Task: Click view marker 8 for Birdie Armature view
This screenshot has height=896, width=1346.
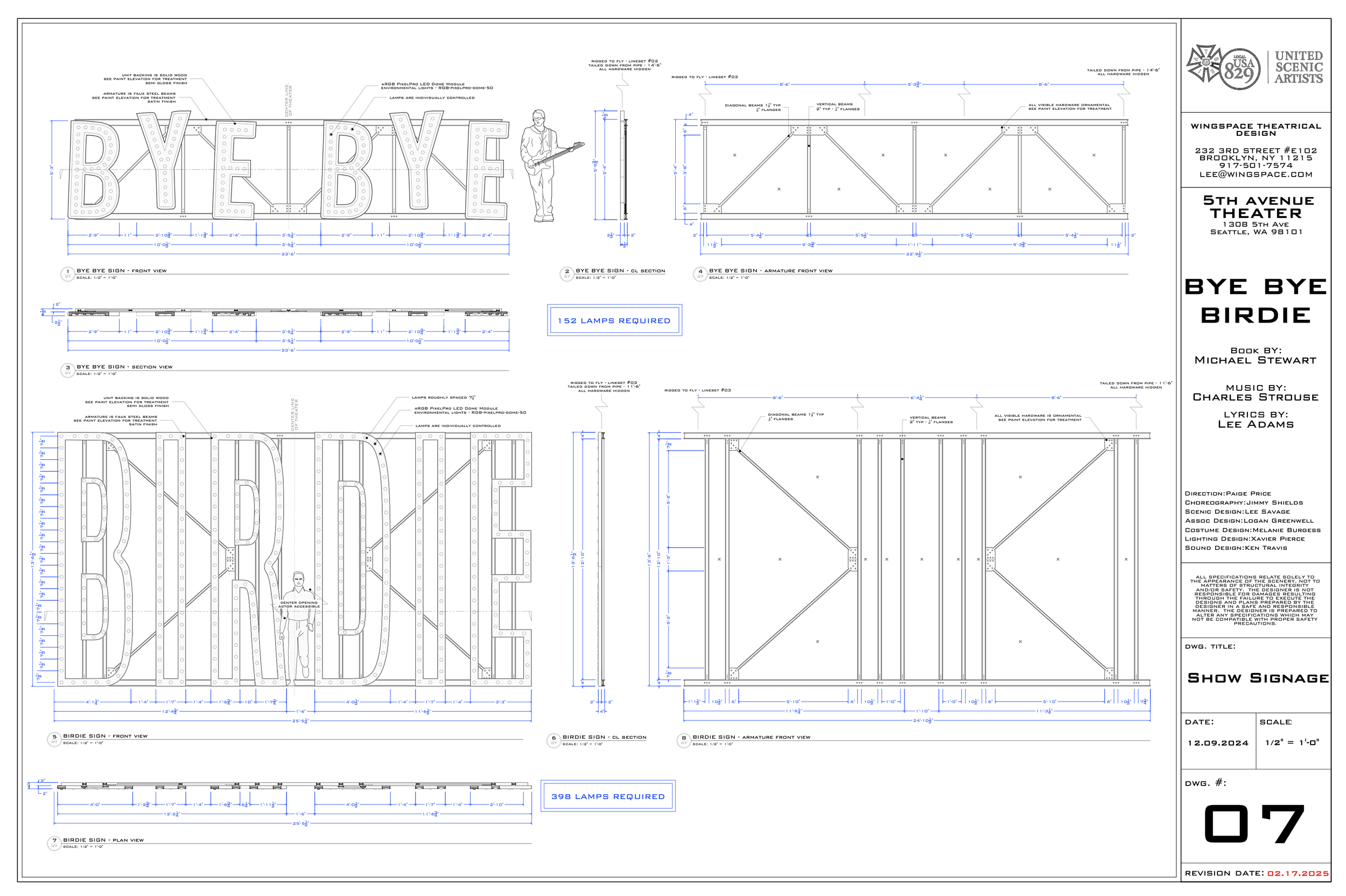Action: [683, 740]
